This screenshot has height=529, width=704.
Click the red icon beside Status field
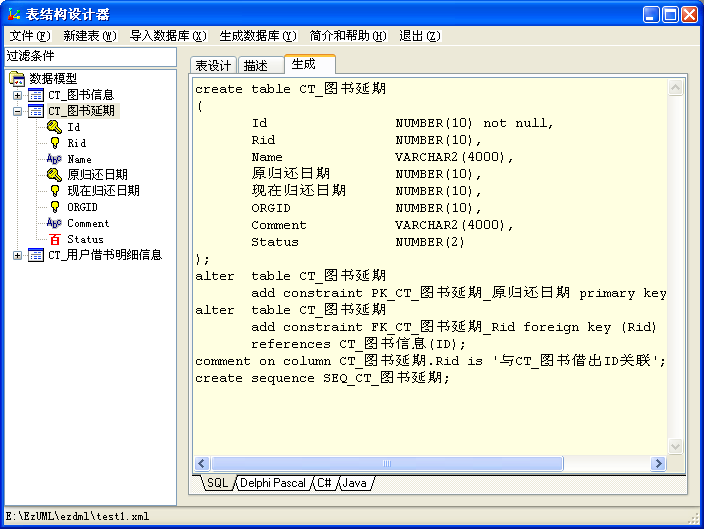pos(54,239)
